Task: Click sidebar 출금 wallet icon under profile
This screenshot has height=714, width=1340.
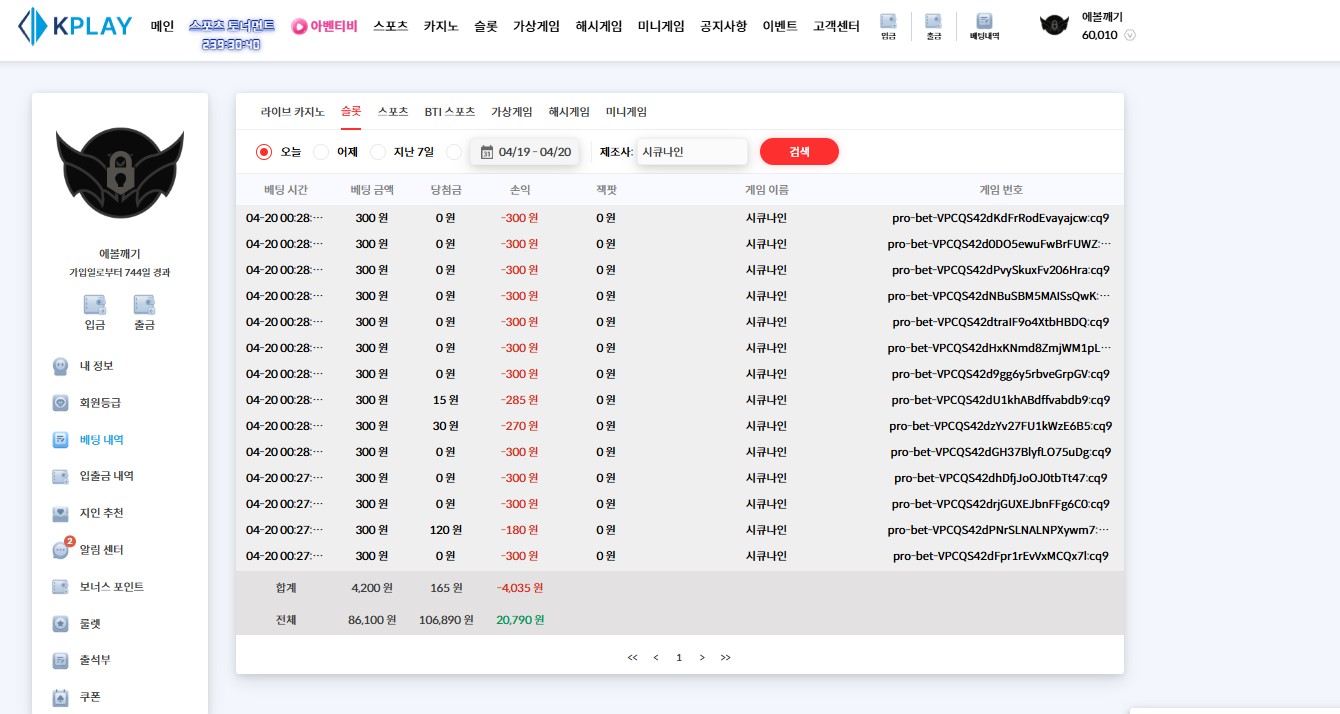Action: pyautogui.click(x=144, y=305)
